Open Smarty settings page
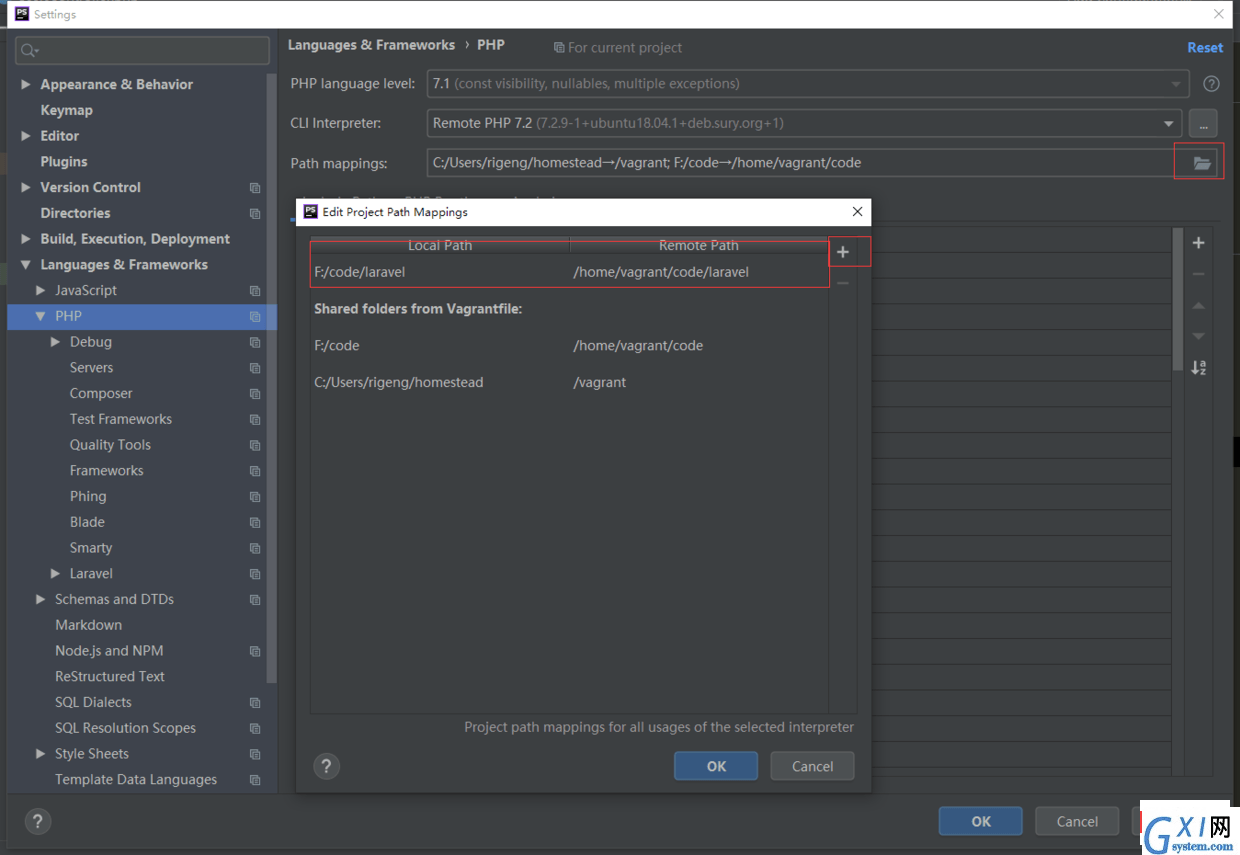Image resolution: width=1240 pixels, height=855 pixels. [91, 548]
